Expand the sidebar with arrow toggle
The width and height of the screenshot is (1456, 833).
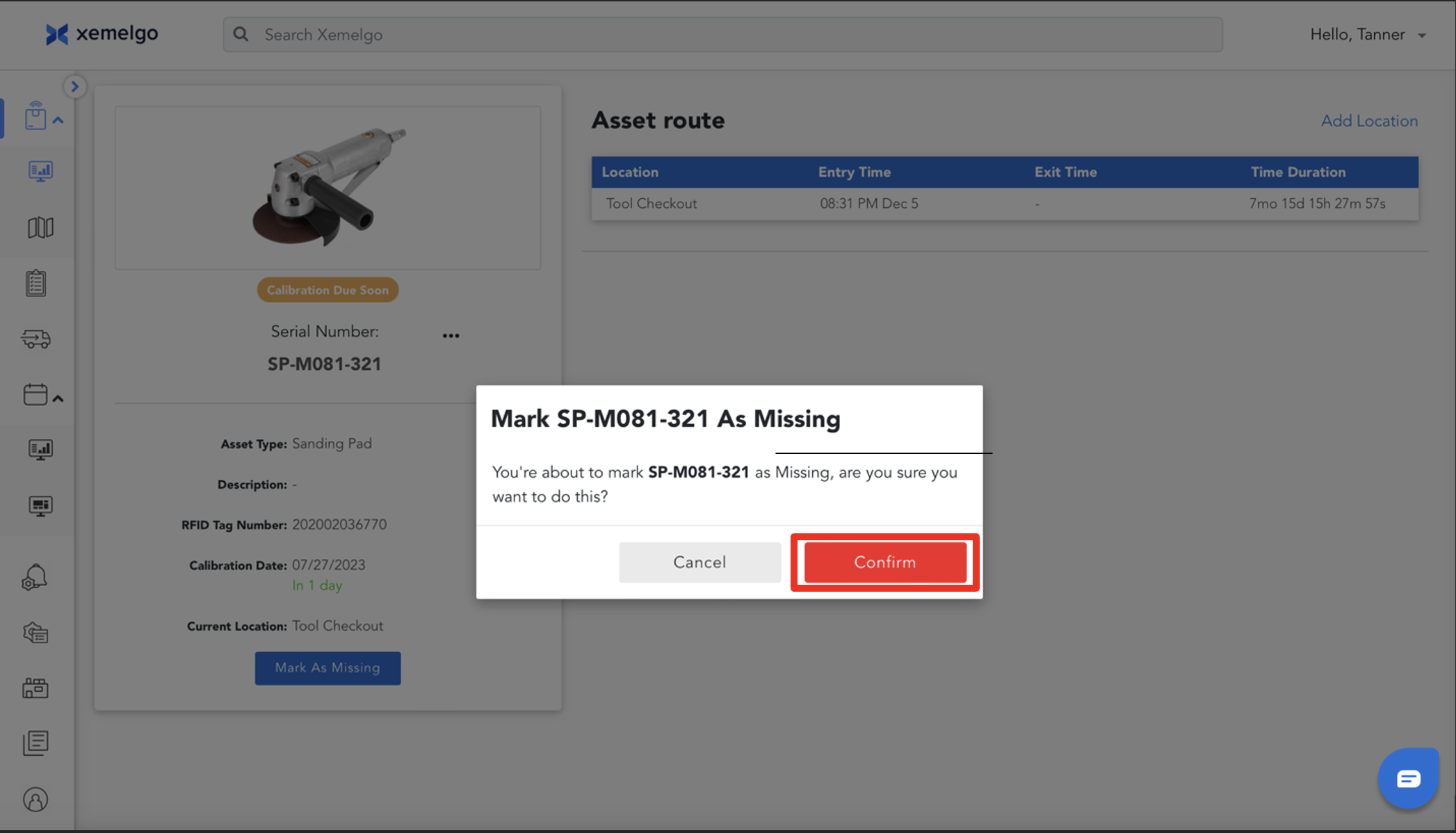pyautogui.click(x=74, y=86)
